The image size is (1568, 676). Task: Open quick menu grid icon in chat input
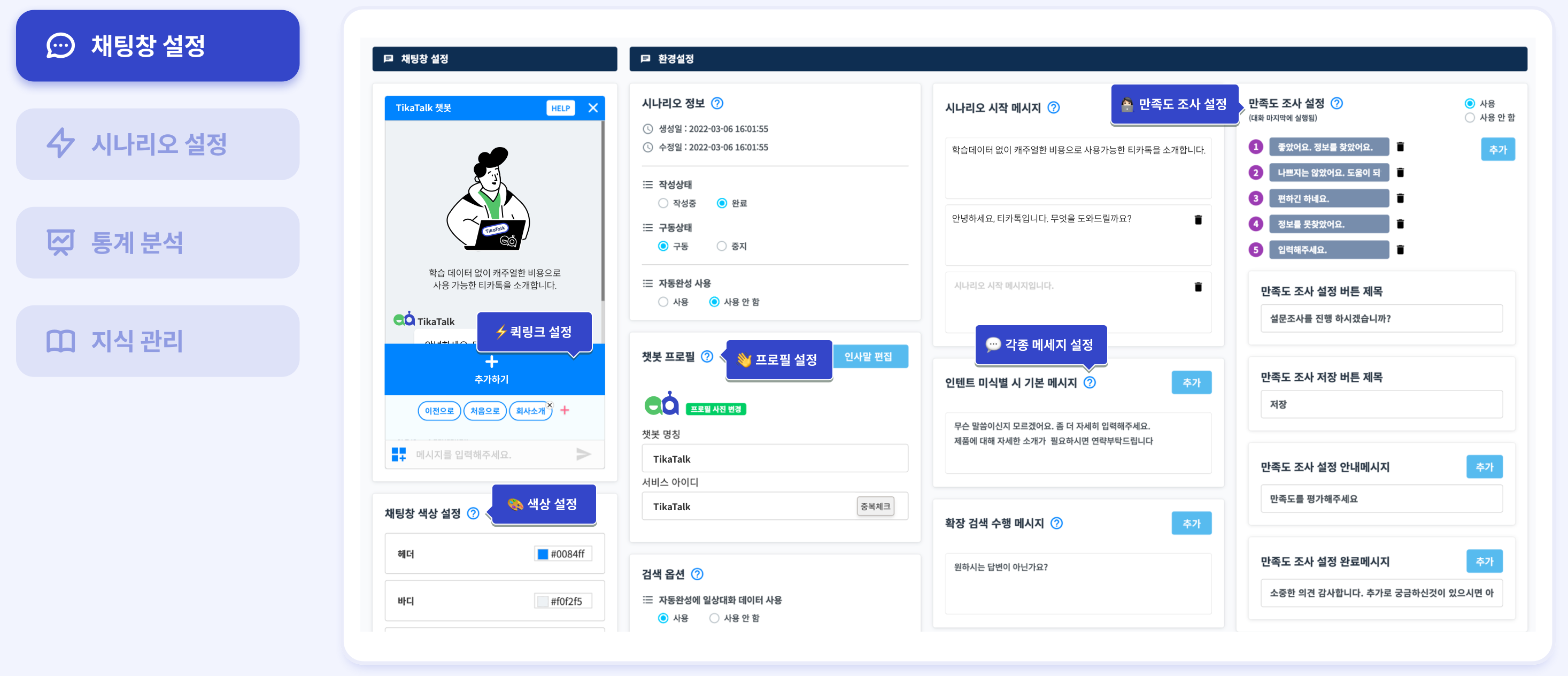[399, 454]
